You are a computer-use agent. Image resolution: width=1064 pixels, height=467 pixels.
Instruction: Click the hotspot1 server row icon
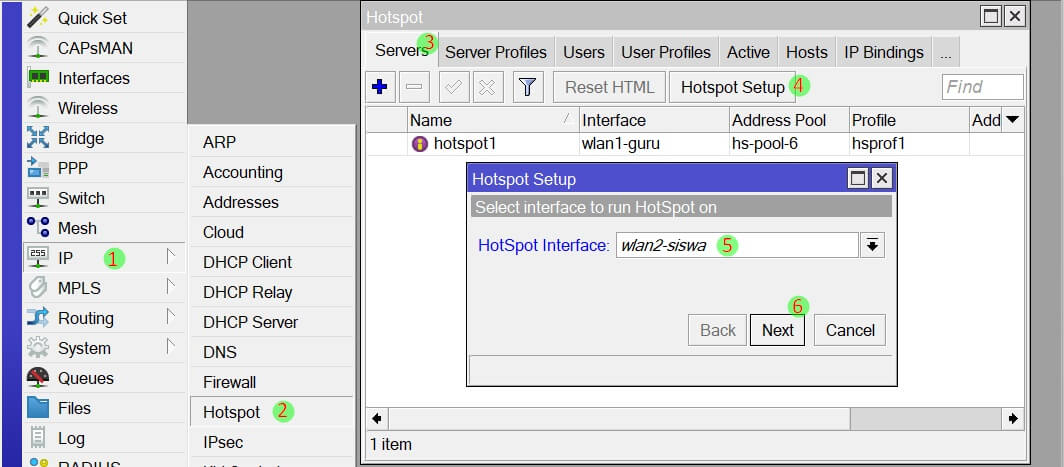coord(420,143)
